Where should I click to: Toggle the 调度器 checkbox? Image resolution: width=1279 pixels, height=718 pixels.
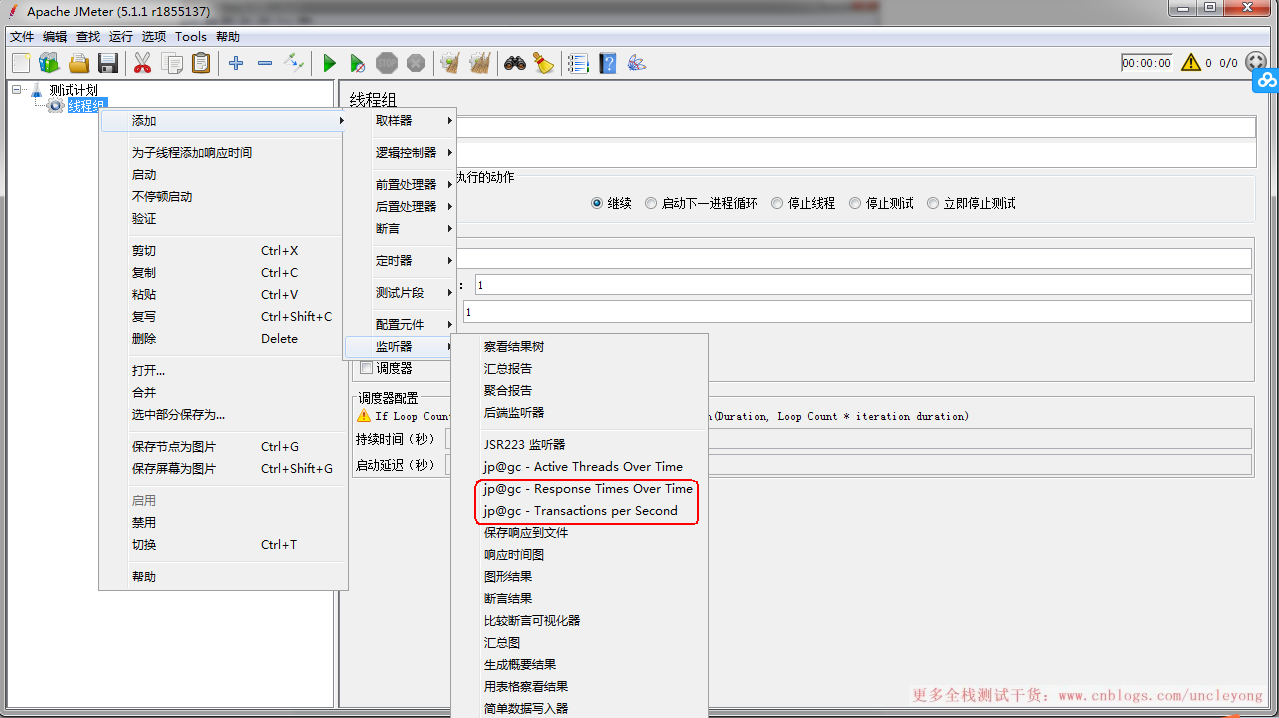[366, 368]
